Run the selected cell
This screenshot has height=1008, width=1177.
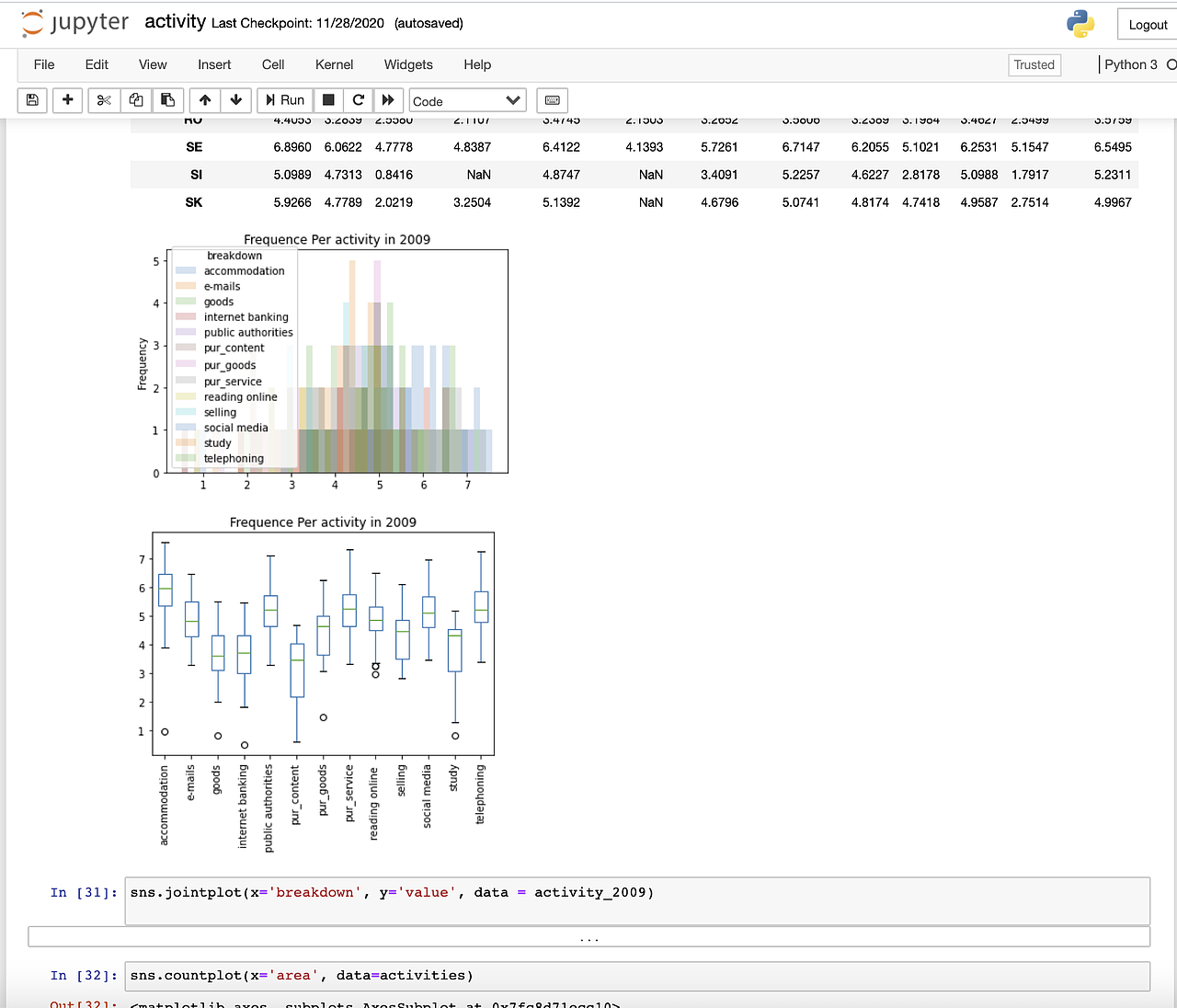tap(285, 100)
